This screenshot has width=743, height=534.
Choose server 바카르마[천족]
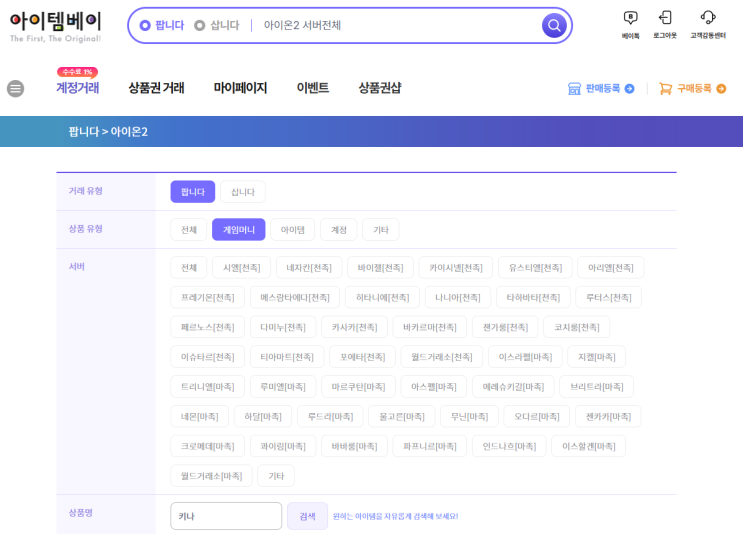coord(430,327)
